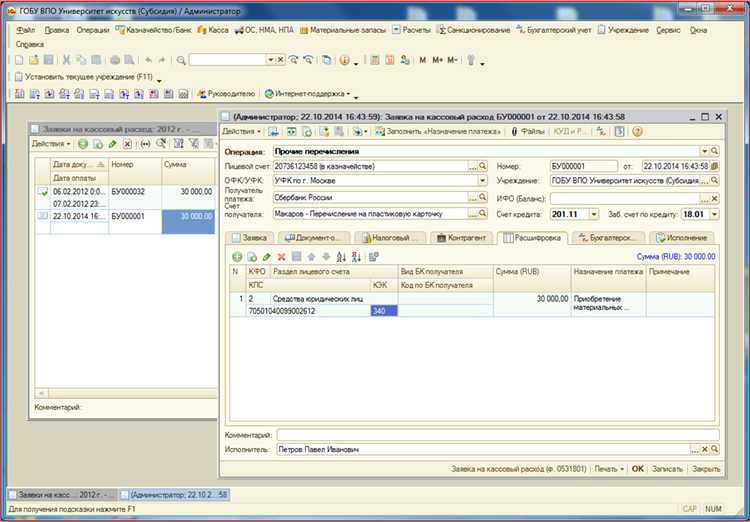750x522 pixels.
Task: Click Установить текущее учреждение (F11)
Action: pyautogui.click(x=84, y=77)
